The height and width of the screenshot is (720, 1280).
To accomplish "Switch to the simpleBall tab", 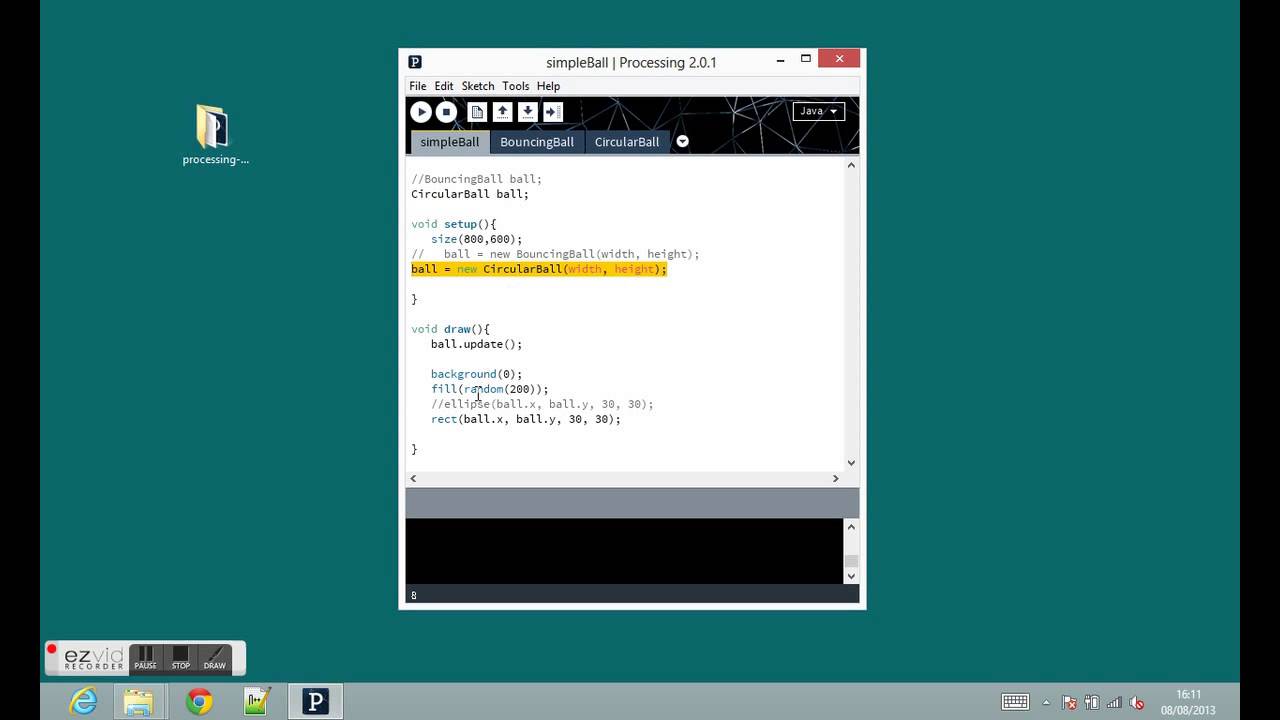I will point(449,142).
